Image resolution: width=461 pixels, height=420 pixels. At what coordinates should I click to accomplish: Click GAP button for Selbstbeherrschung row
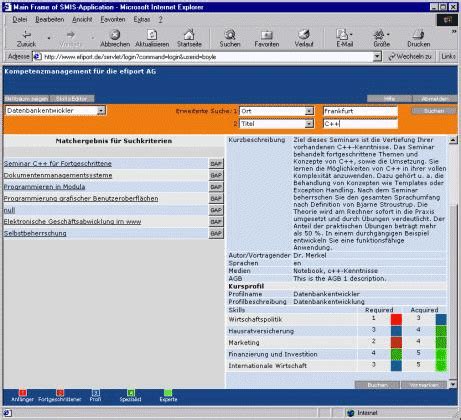216,233
